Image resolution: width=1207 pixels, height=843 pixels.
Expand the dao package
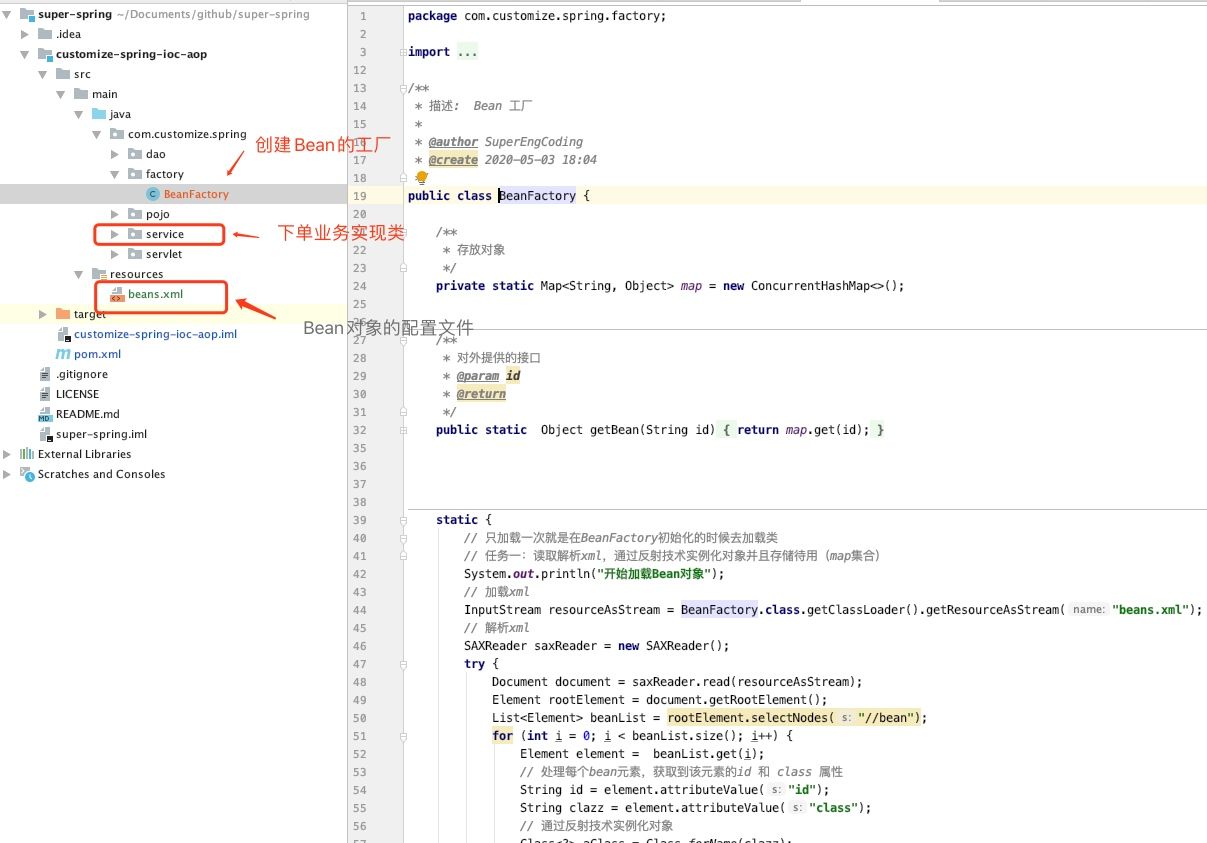click(x=115, y=154)
